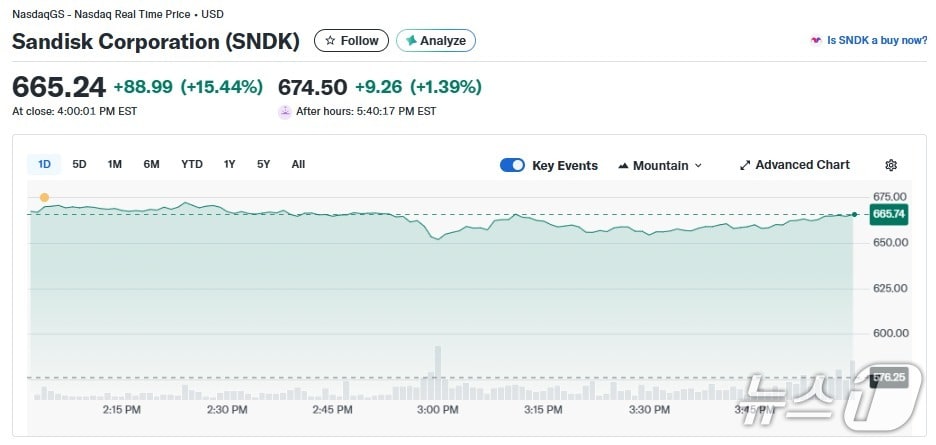
Task: Click the after-hours moon icon
Action: coord(285,111)
